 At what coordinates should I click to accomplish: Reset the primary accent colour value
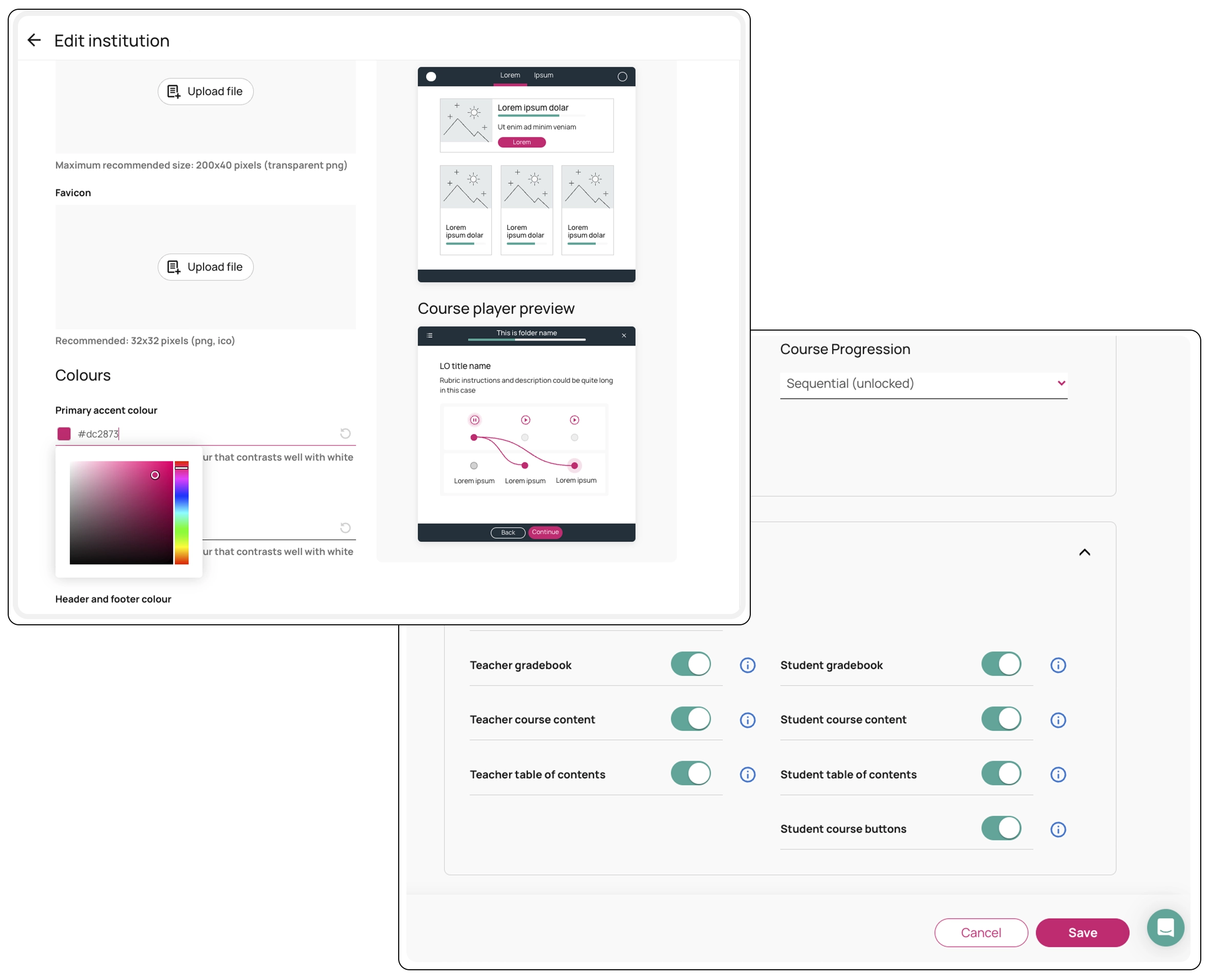pyautogui.click(x=345, y=434)
